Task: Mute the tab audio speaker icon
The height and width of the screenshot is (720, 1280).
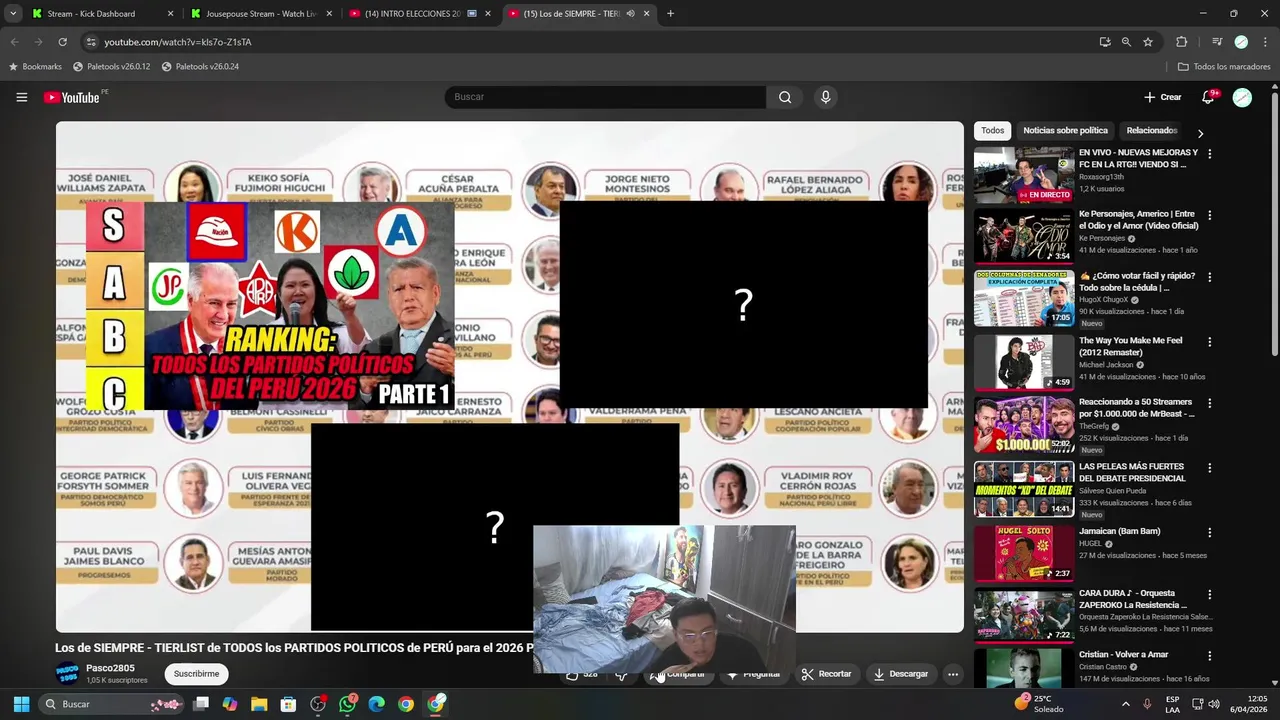Action: coord(630,14)
